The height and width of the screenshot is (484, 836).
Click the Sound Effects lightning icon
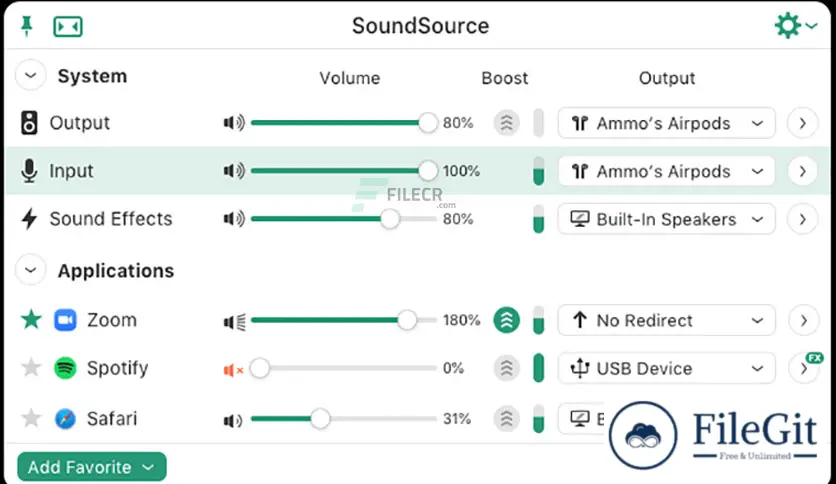29,219
